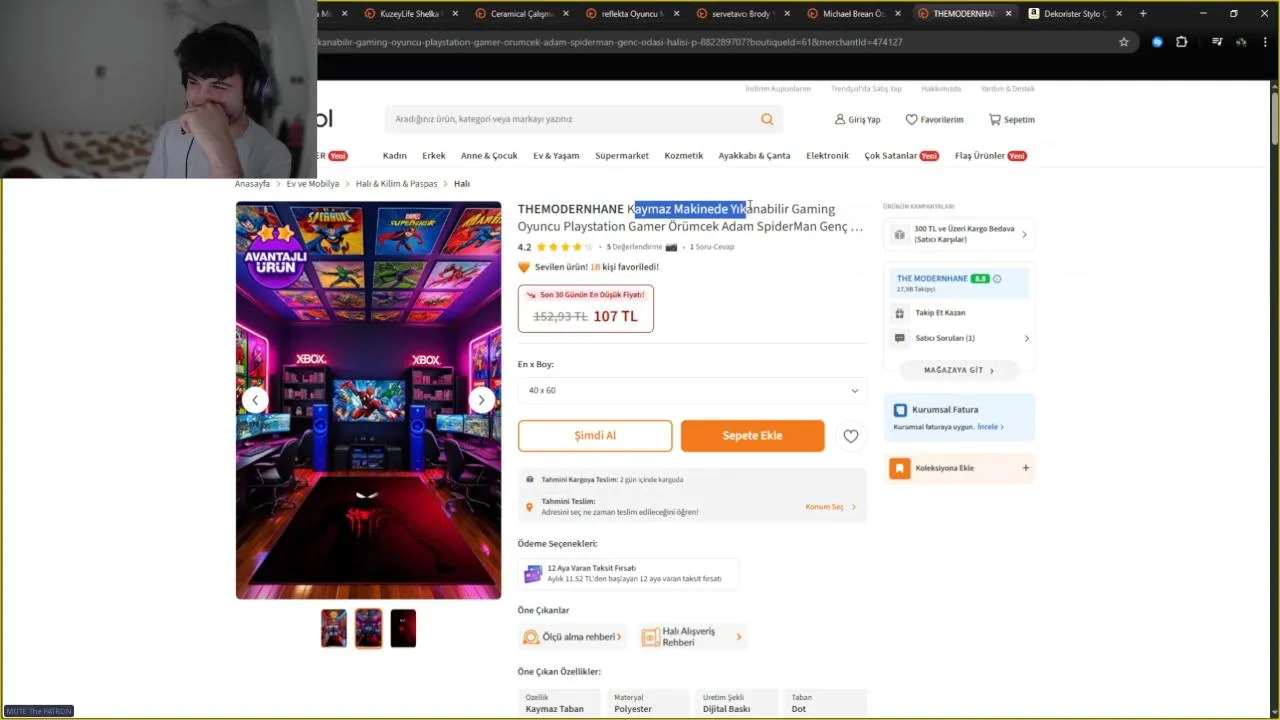This screenshot has width=1280, height=720.
Task: Click the Satıcı Soruları chat icon
Action: 899,338
